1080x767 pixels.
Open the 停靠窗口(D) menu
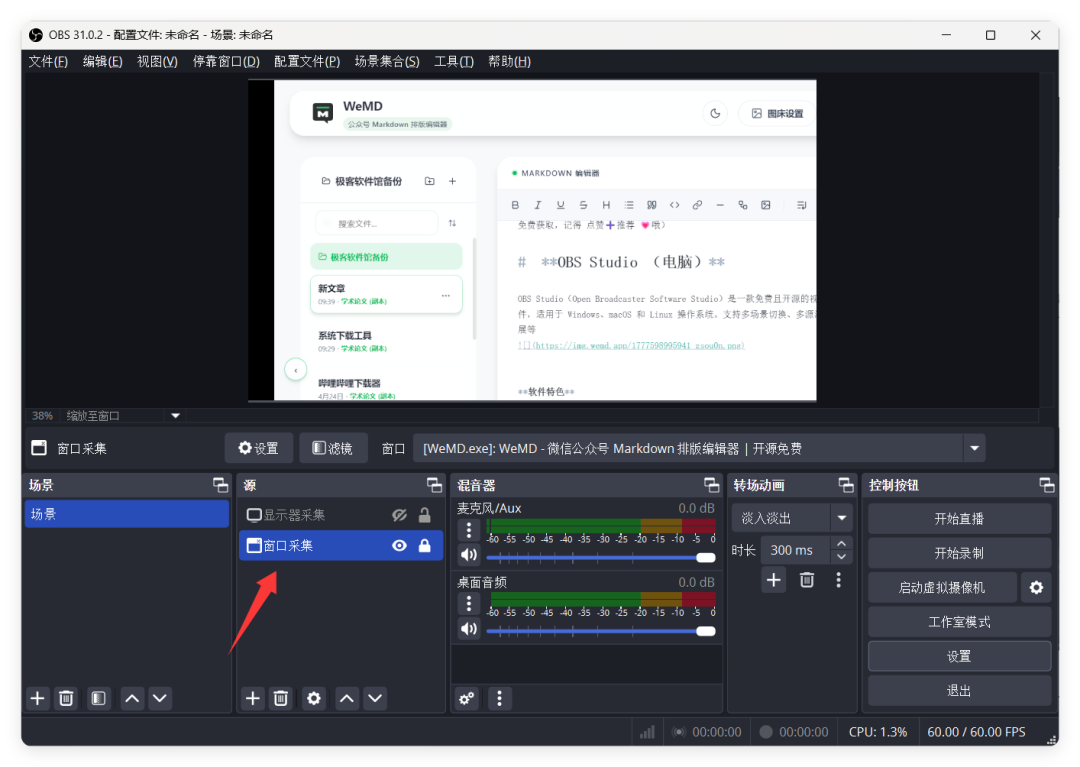click(x=226, y=61)
